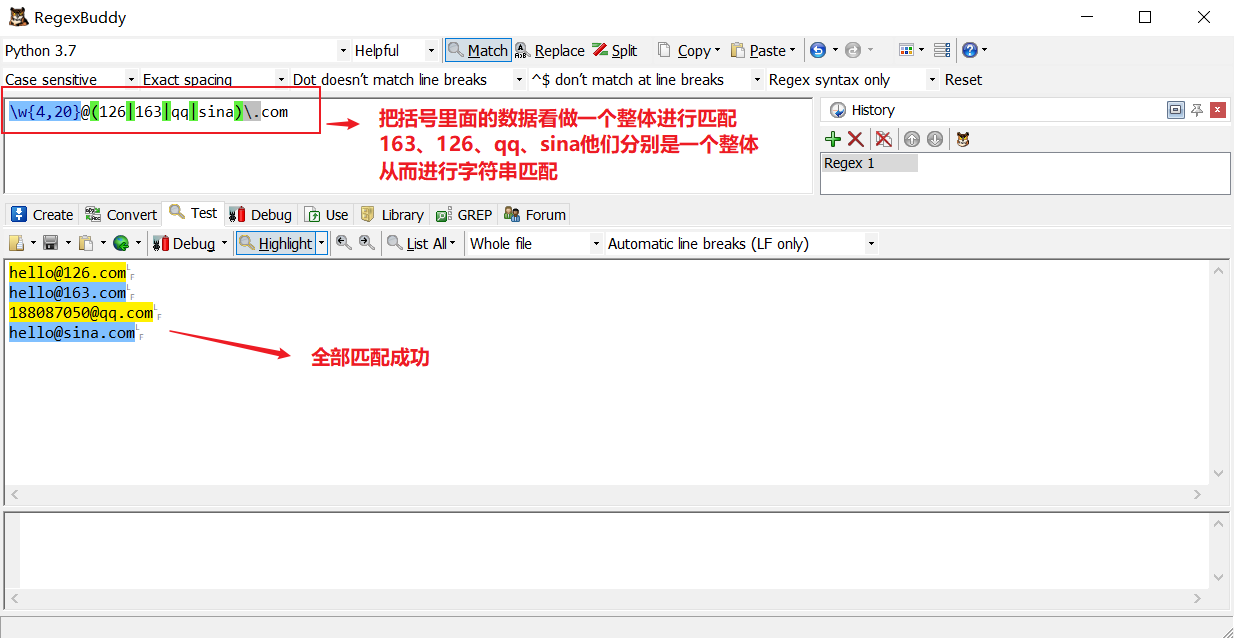Open the GREP tab
Image resolution: width=1234 pixels, height=638 pixels.
[x=465, y=214]
